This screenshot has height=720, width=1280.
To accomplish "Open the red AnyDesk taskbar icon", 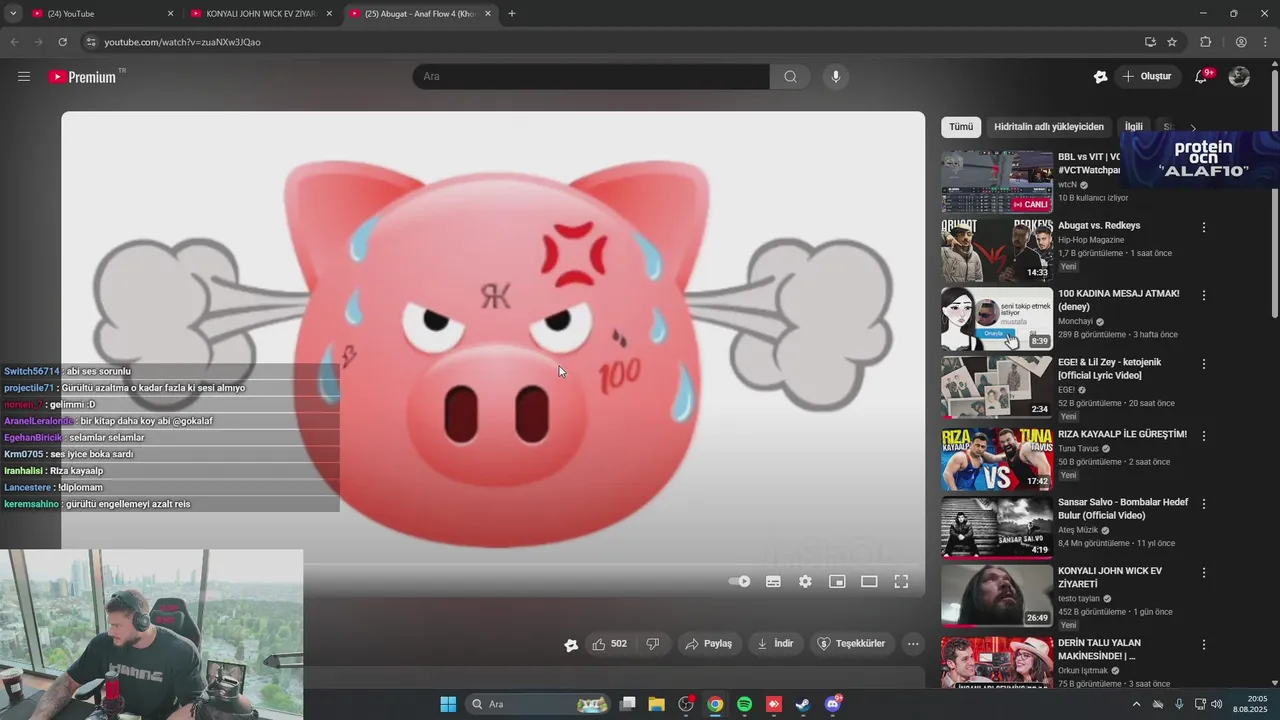I will coord(773,704).
